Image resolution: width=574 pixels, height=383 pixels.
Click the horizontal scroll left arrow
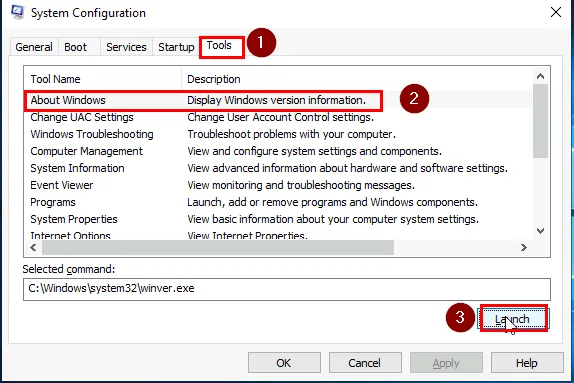33,248
